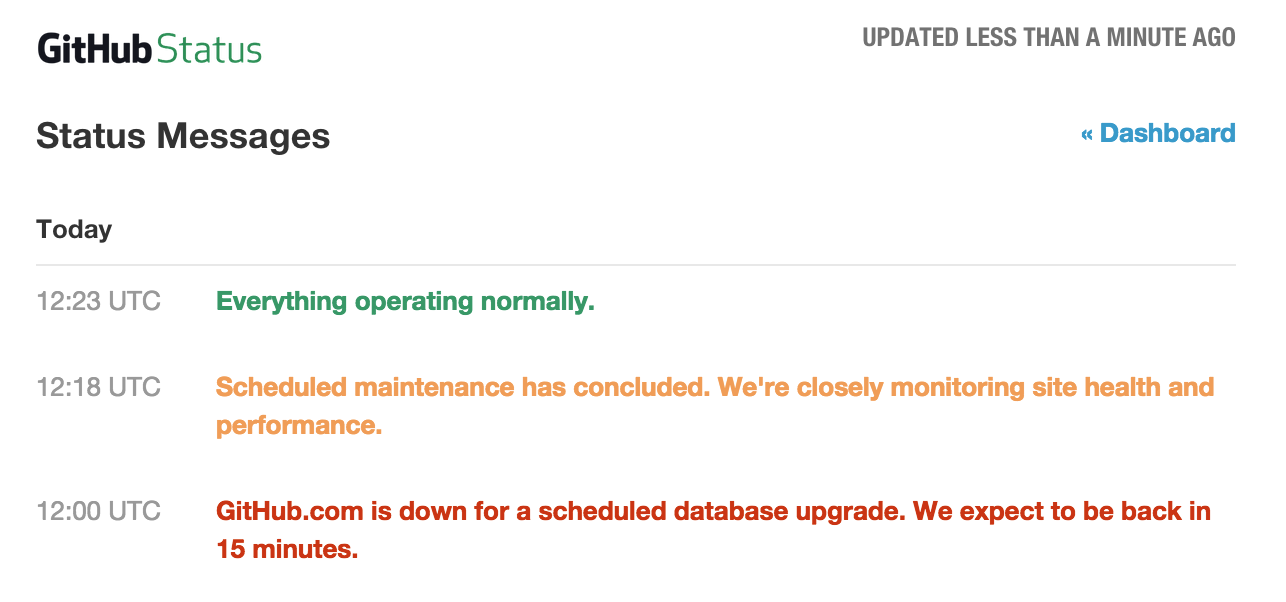Click the Today date heading
The height and width of the screenshot is (602, 1286).
[74, 230]
